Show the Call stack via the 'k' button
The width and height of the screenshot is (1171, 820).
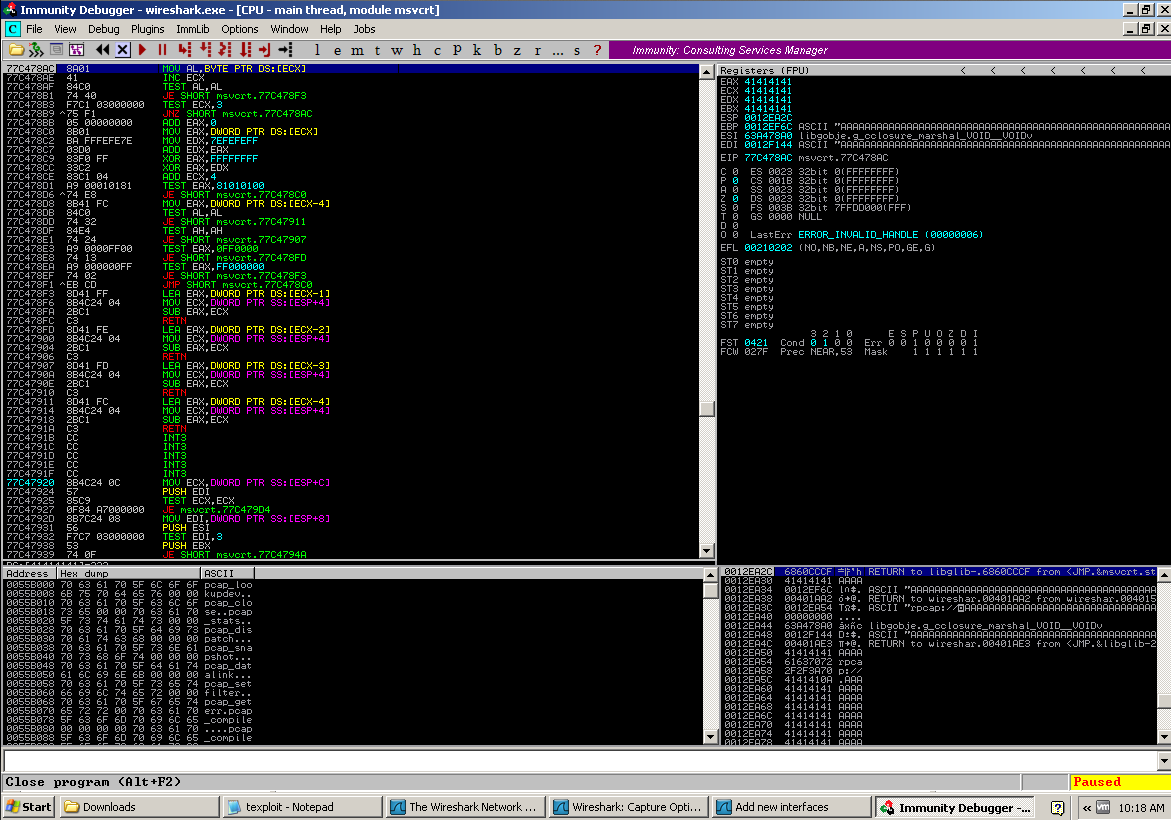tap(477, 50)
